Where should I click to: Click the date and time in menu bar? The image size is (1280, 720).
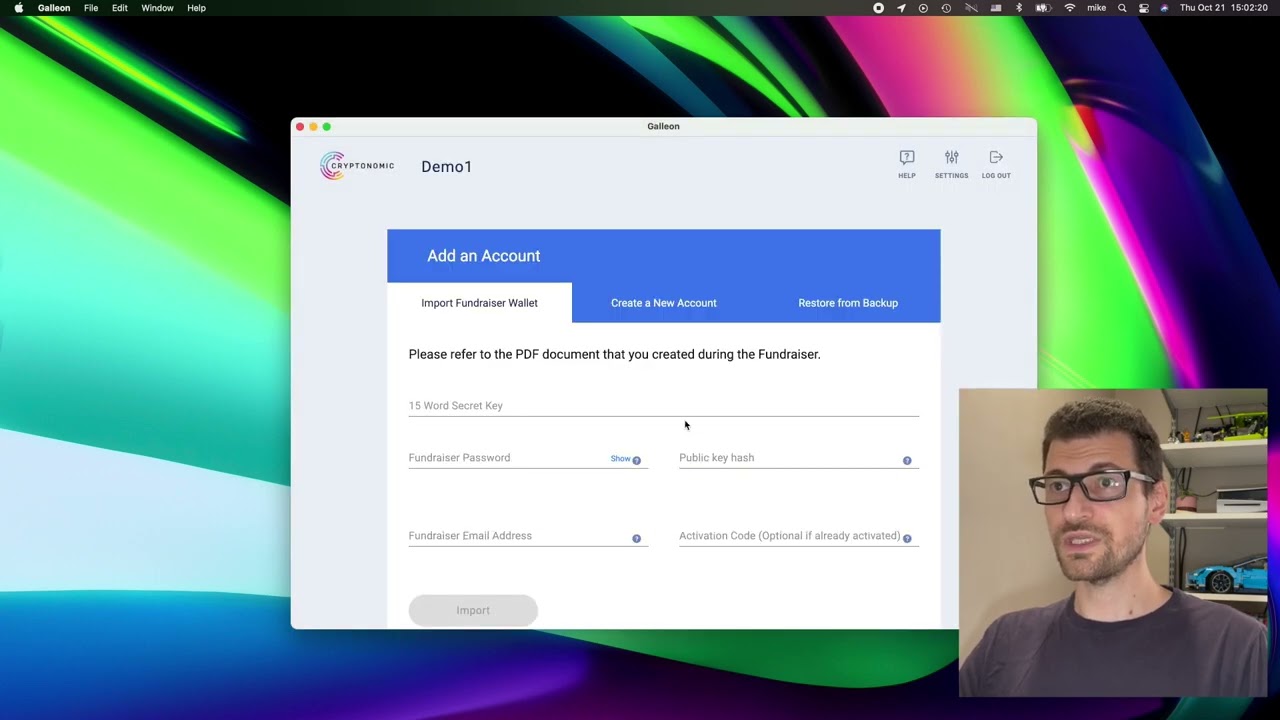point(1223,8)
